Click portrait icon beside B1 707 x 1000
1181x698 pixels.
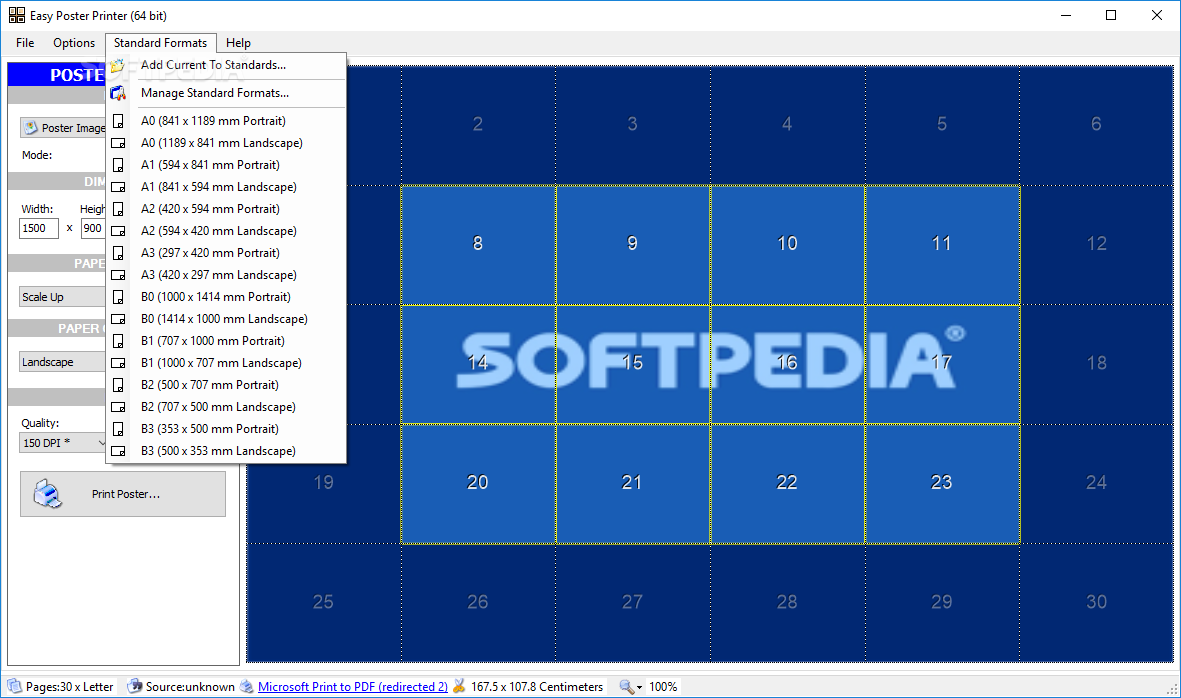pos(118,341)
